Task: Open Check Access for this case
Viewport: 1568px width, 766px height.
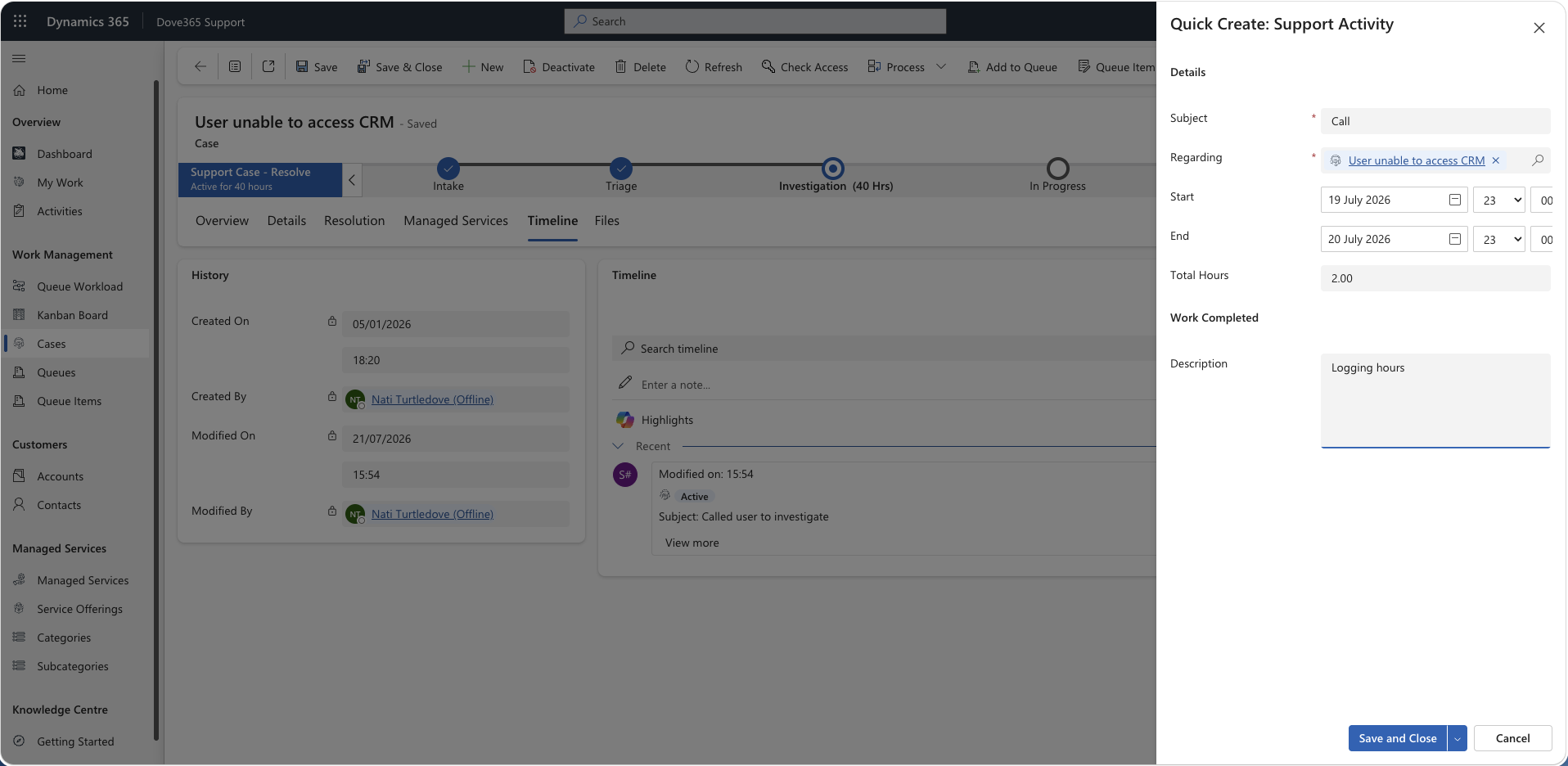Action: pyautogui.click(x=805, y=67)
